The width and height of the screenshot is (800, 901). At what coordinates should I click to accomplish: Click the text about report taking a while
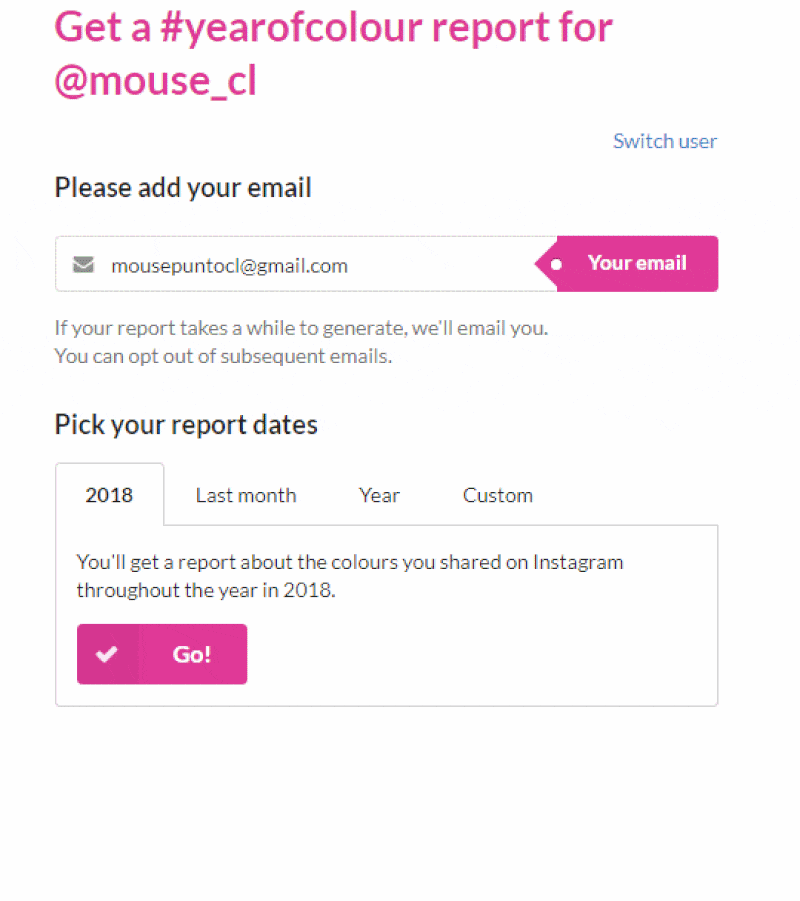coord(301,328)
